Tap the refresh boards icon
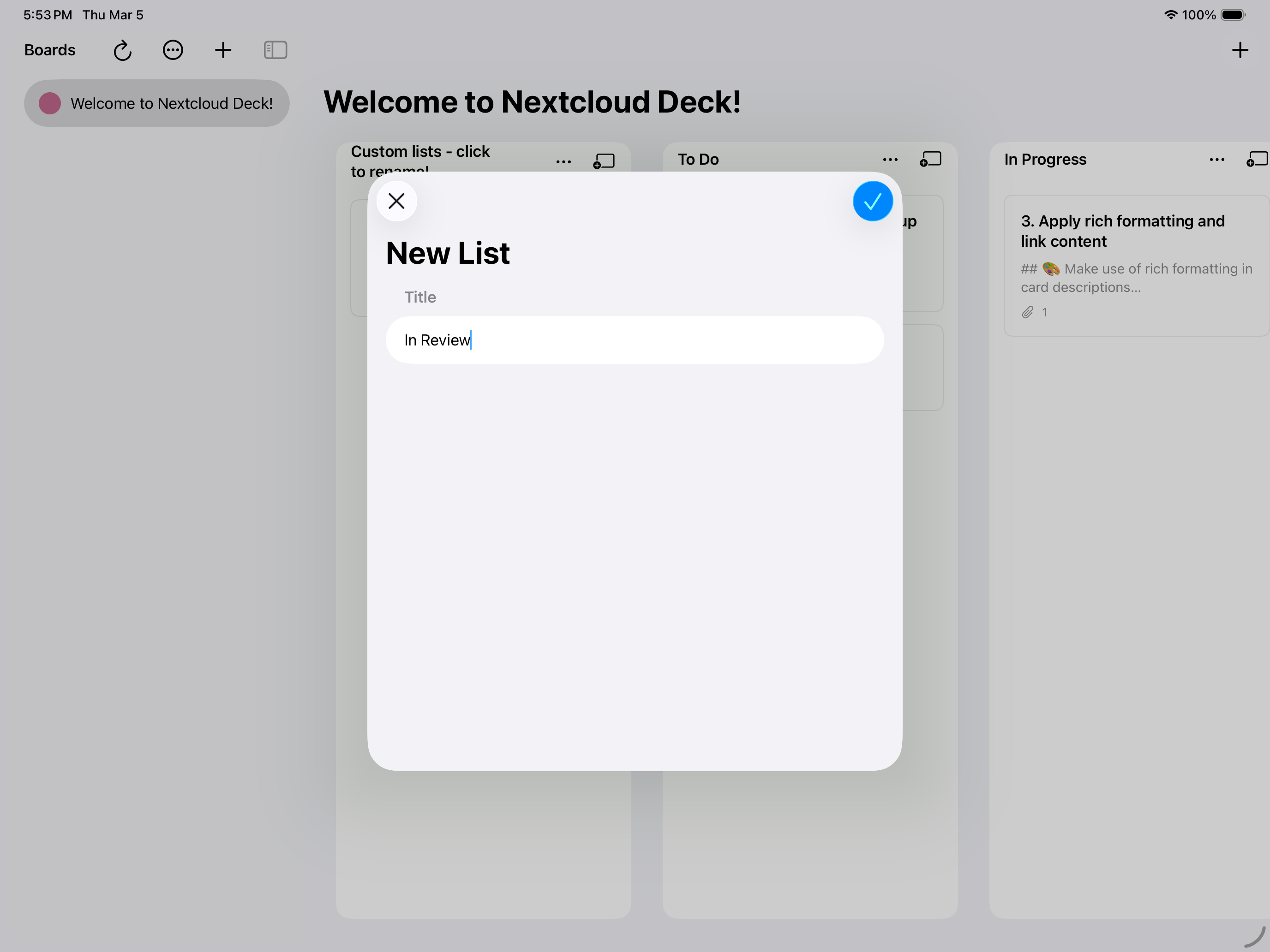Image resolution: width=1270 pixels, height=952 pixels. click(x=122, y=50)
